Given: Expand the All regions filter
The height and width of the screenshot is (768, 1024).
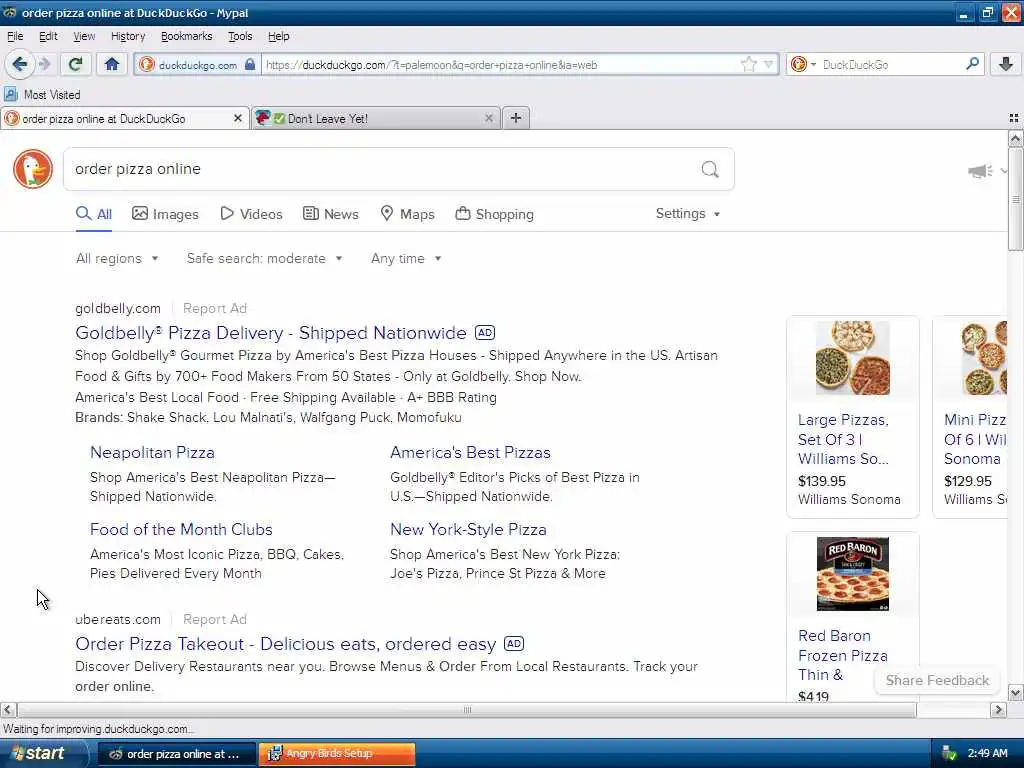Looking at the screenshot, I should 117,259.
